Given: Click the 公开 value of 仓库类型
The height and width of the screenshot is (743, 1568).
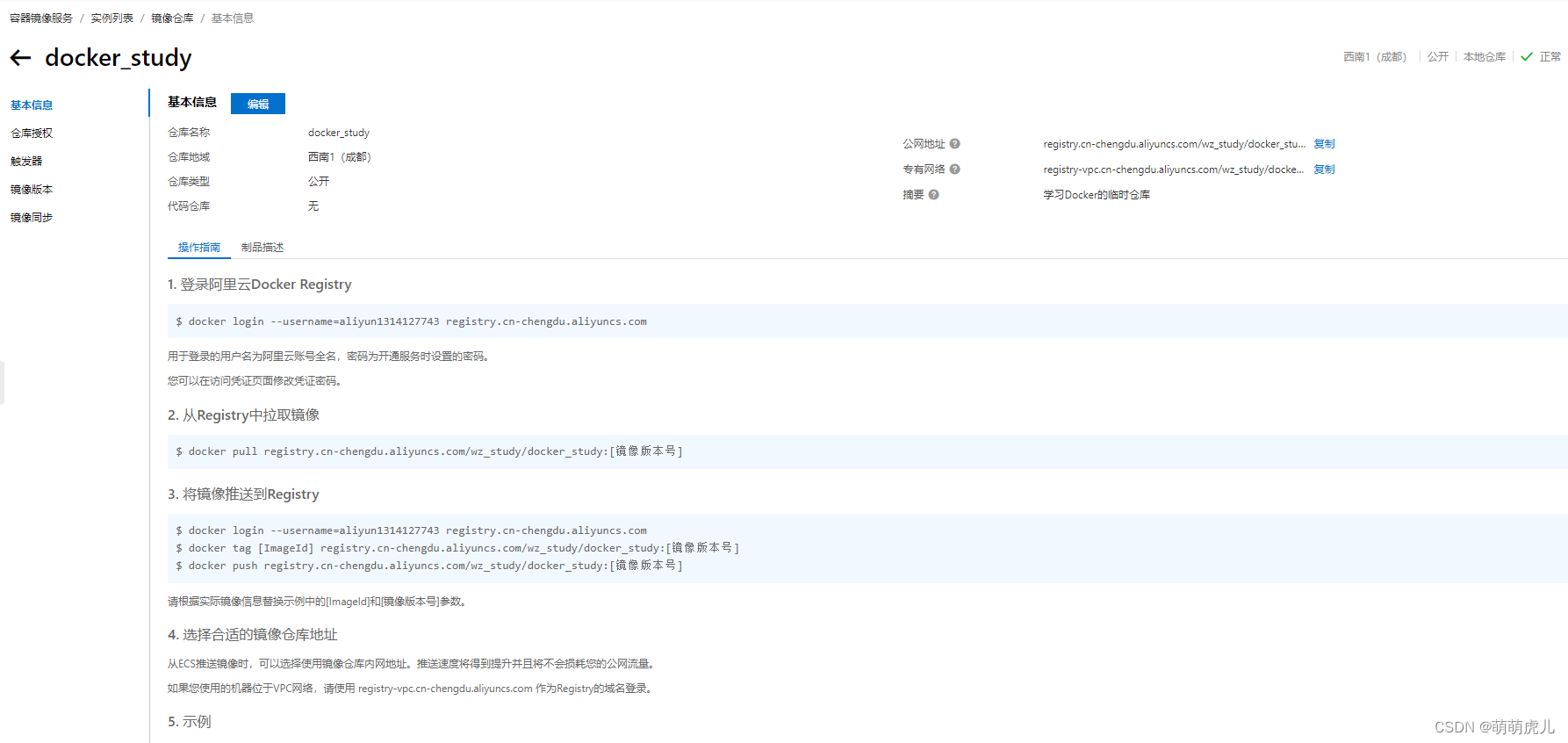Looking at the screenshot, I should tap(319, 182).
